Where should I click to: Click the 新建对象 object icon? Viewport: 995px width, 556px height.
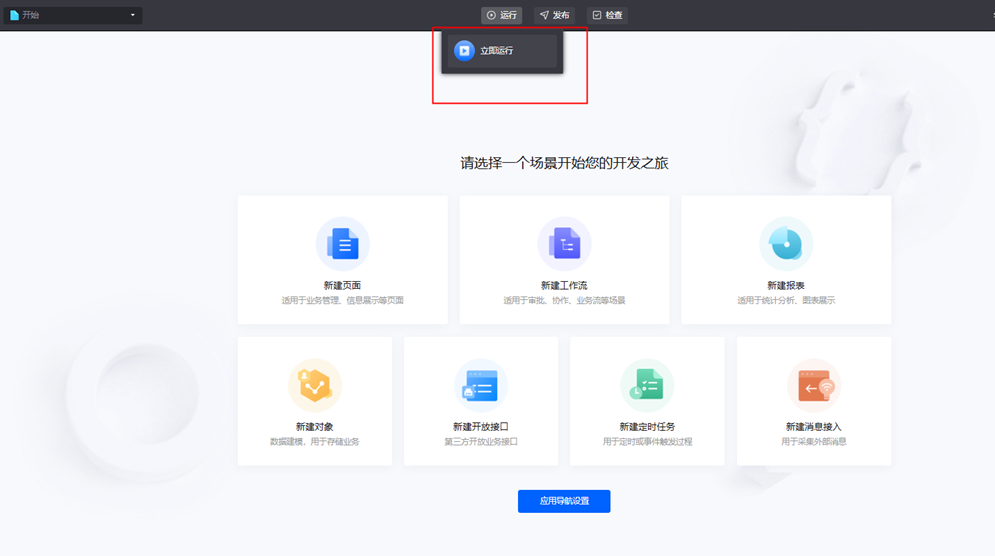tap(315, 385)
